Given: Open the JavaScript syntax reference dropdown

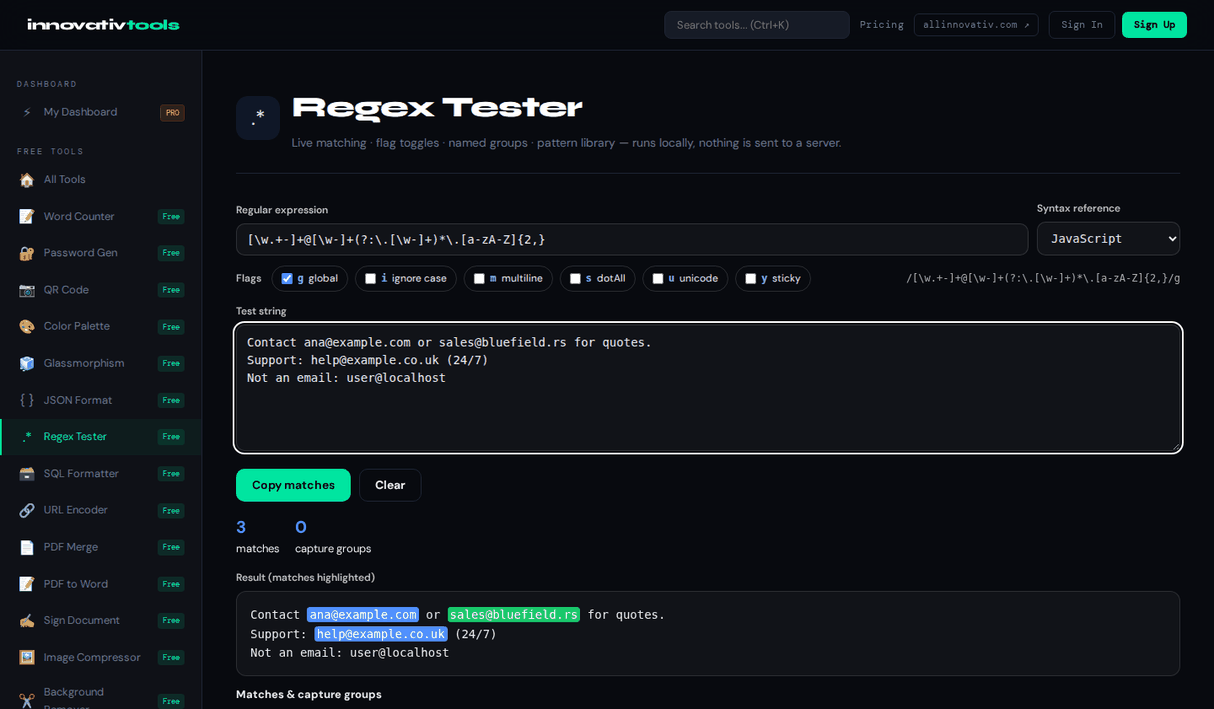Looking at the screenshot, I should pos(1108,239).
